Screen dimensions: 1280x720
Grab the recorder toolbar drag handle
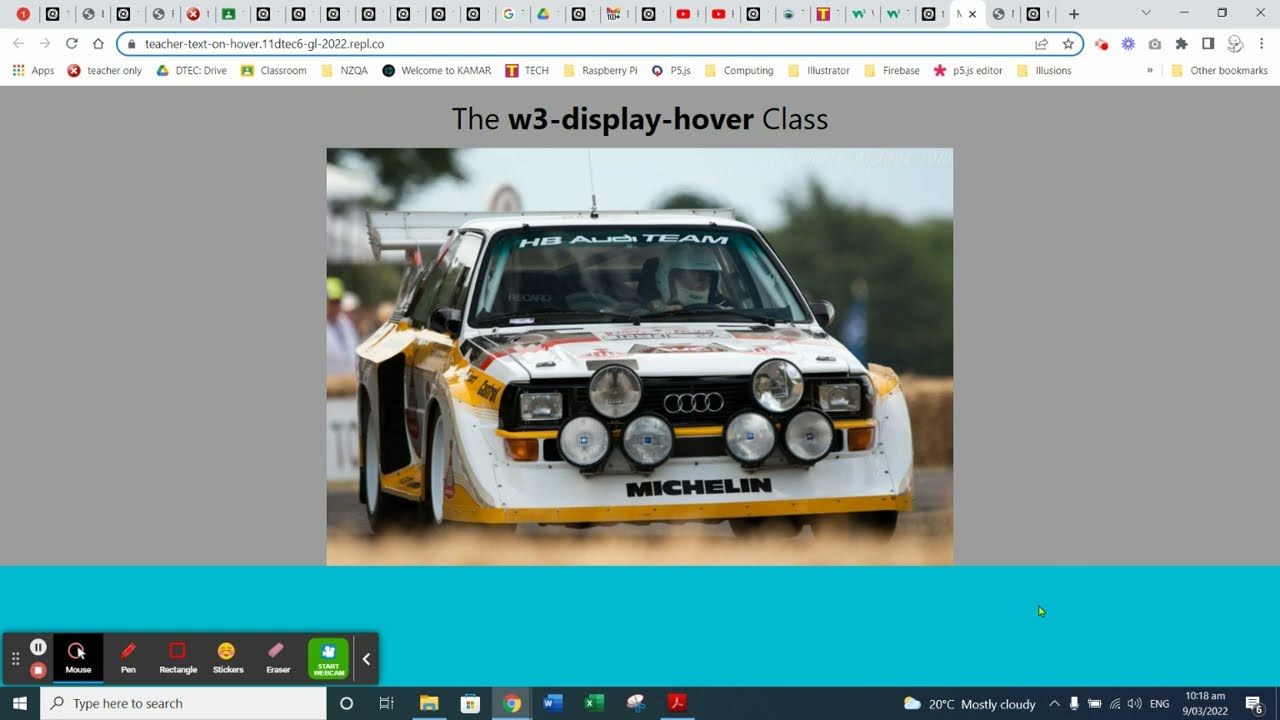[x=15, y=659]
